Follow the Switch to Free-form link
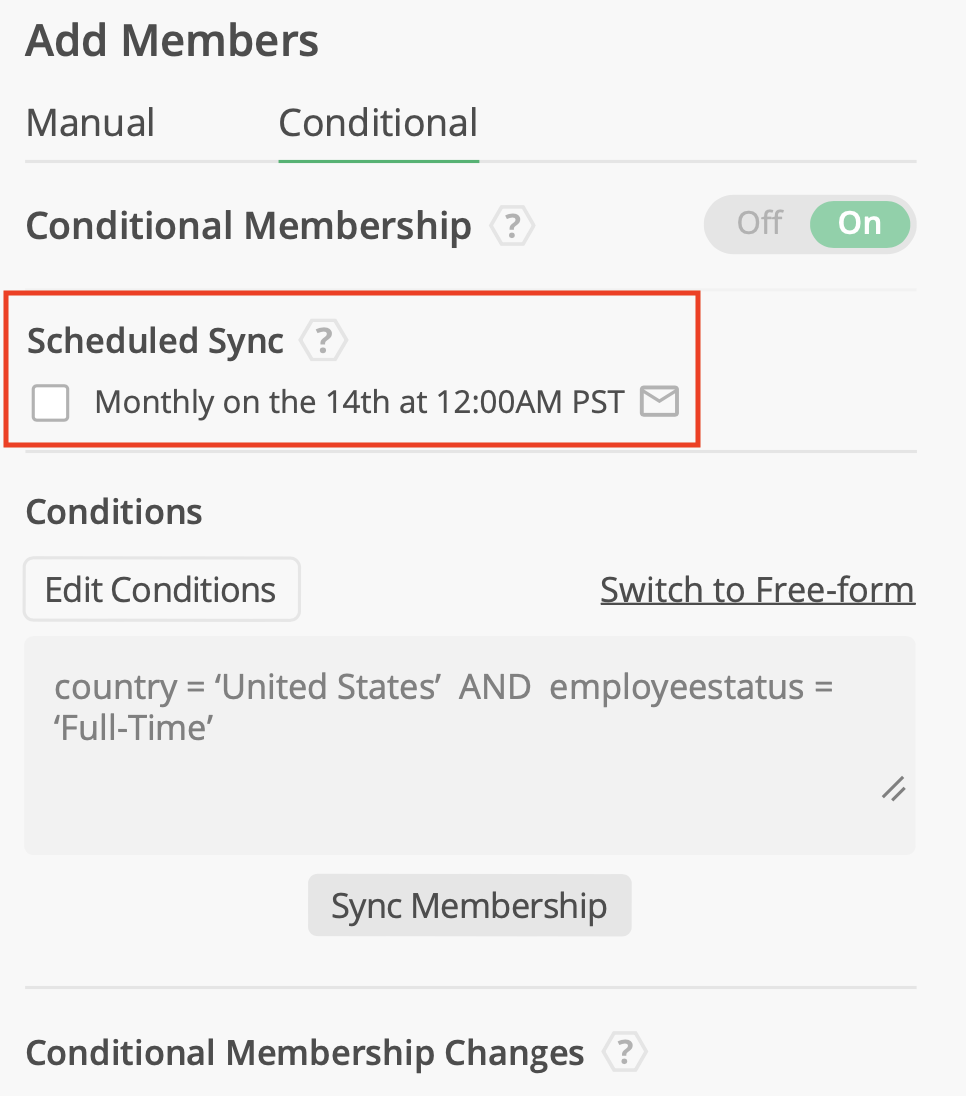 [x=757, y=590]
